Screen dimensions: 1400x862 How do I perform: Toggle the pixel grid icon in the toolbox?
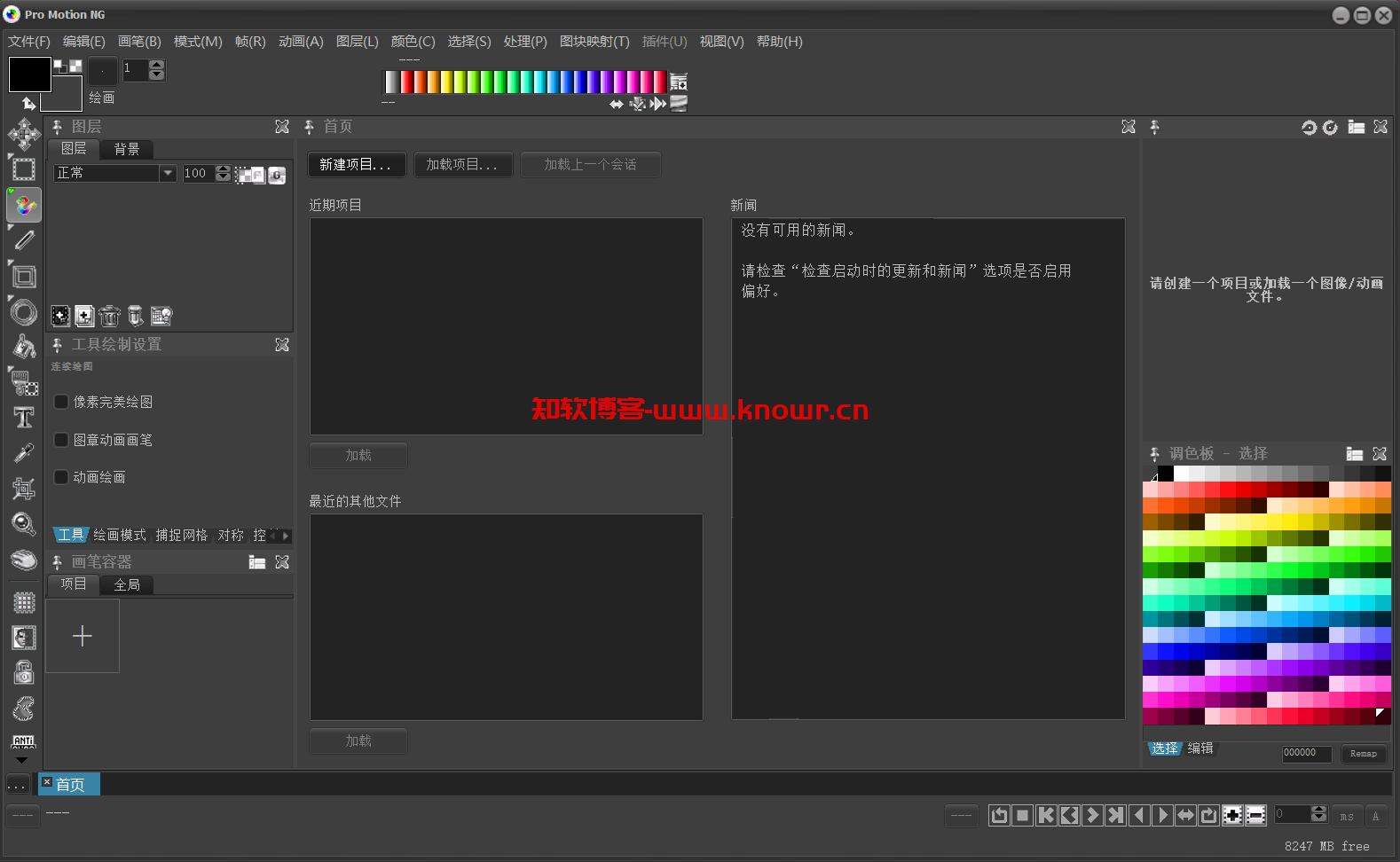pos(24,603)
